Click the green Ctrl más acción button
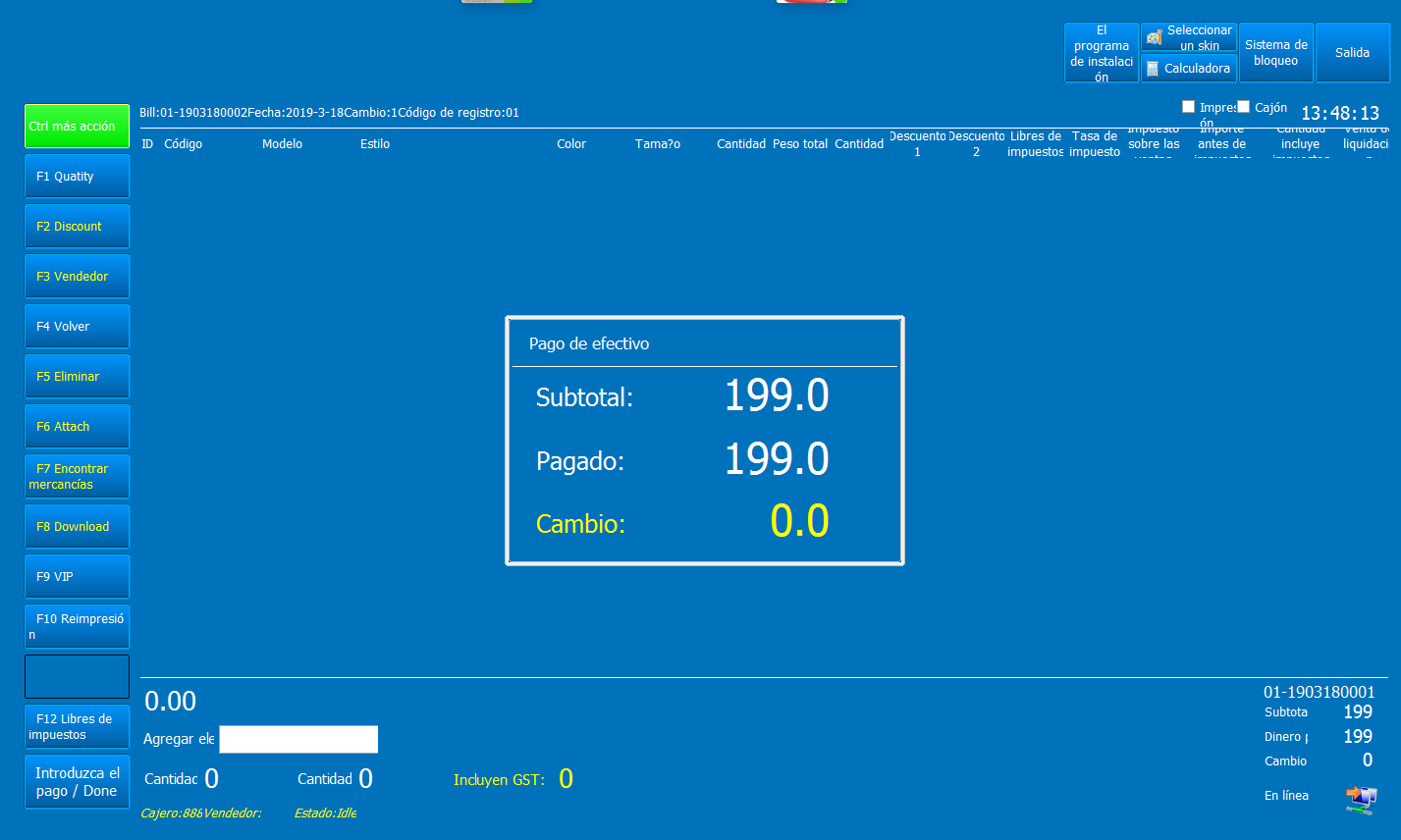The width and height of the screenshot is (1401, 840). pos(77,126)
